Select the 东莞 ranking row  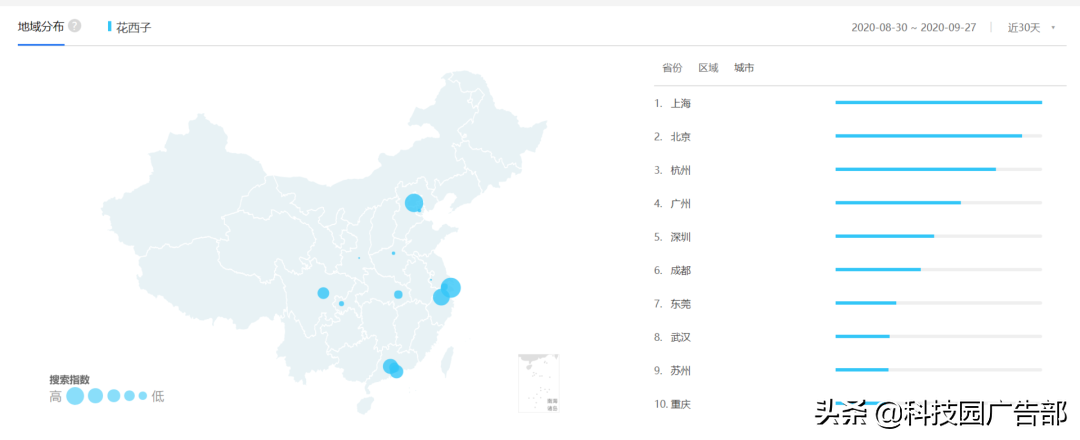[x=848, y=304]
